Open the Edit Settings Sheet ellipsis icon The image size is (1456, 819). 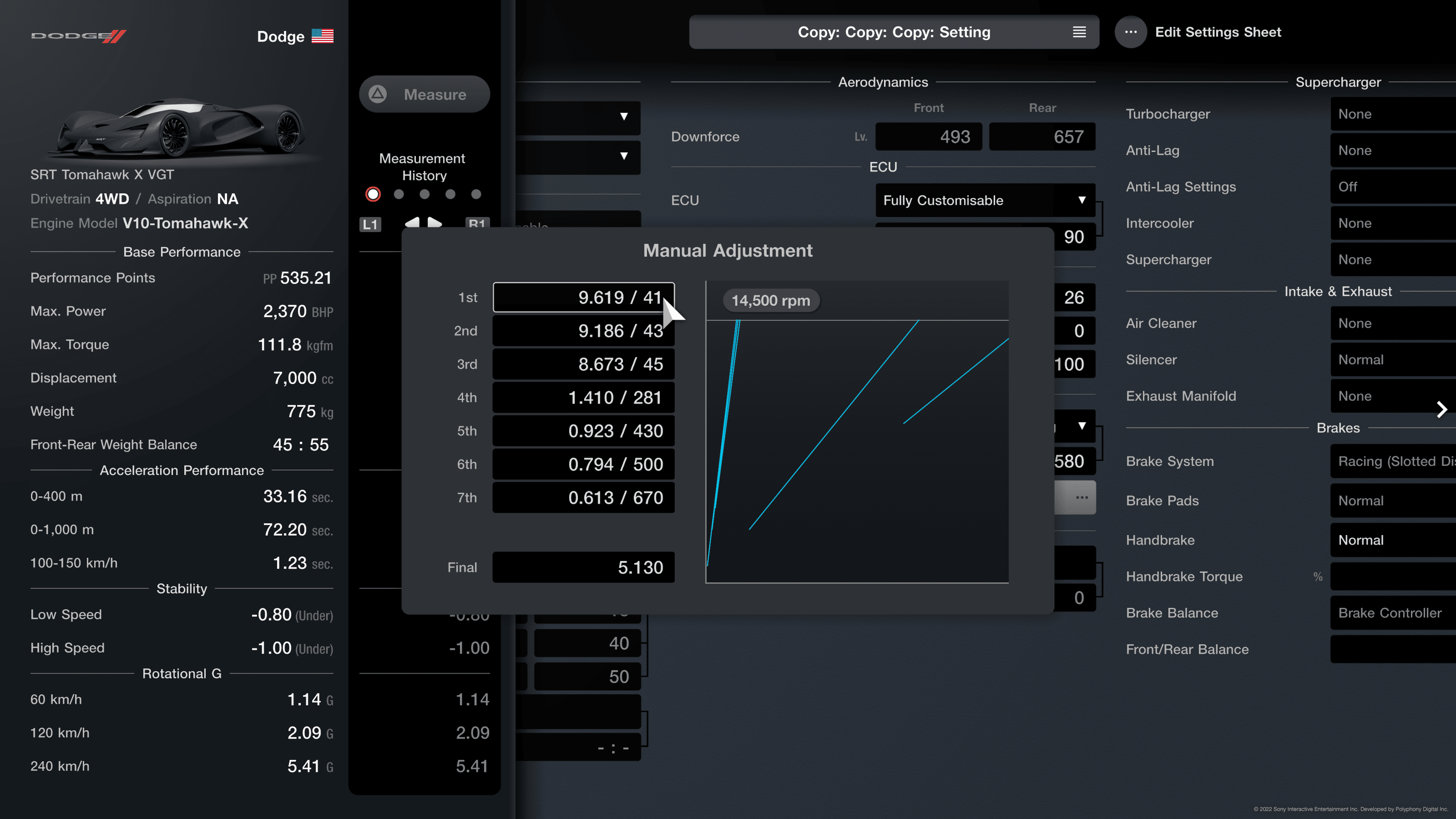click(x=1130, y=32)
